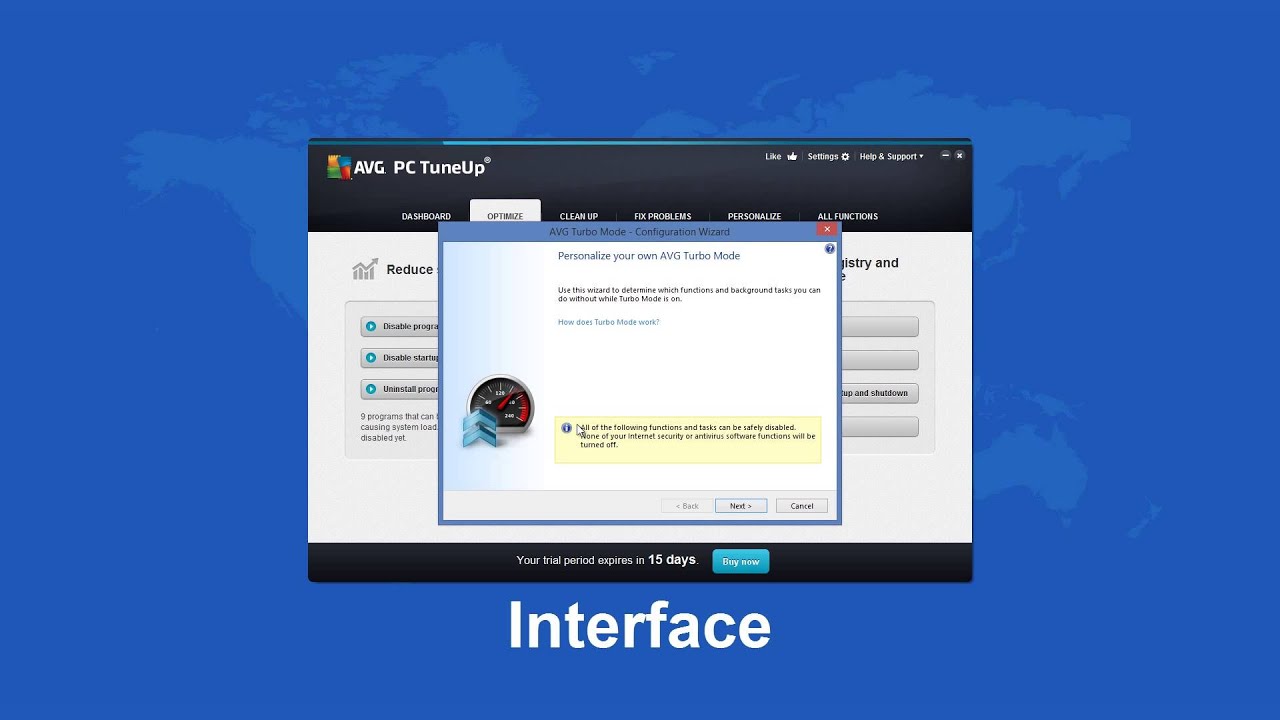Click the 'startup and shutdown' button
Screen dimensions: 1280x720
click(x=878, y=393)
